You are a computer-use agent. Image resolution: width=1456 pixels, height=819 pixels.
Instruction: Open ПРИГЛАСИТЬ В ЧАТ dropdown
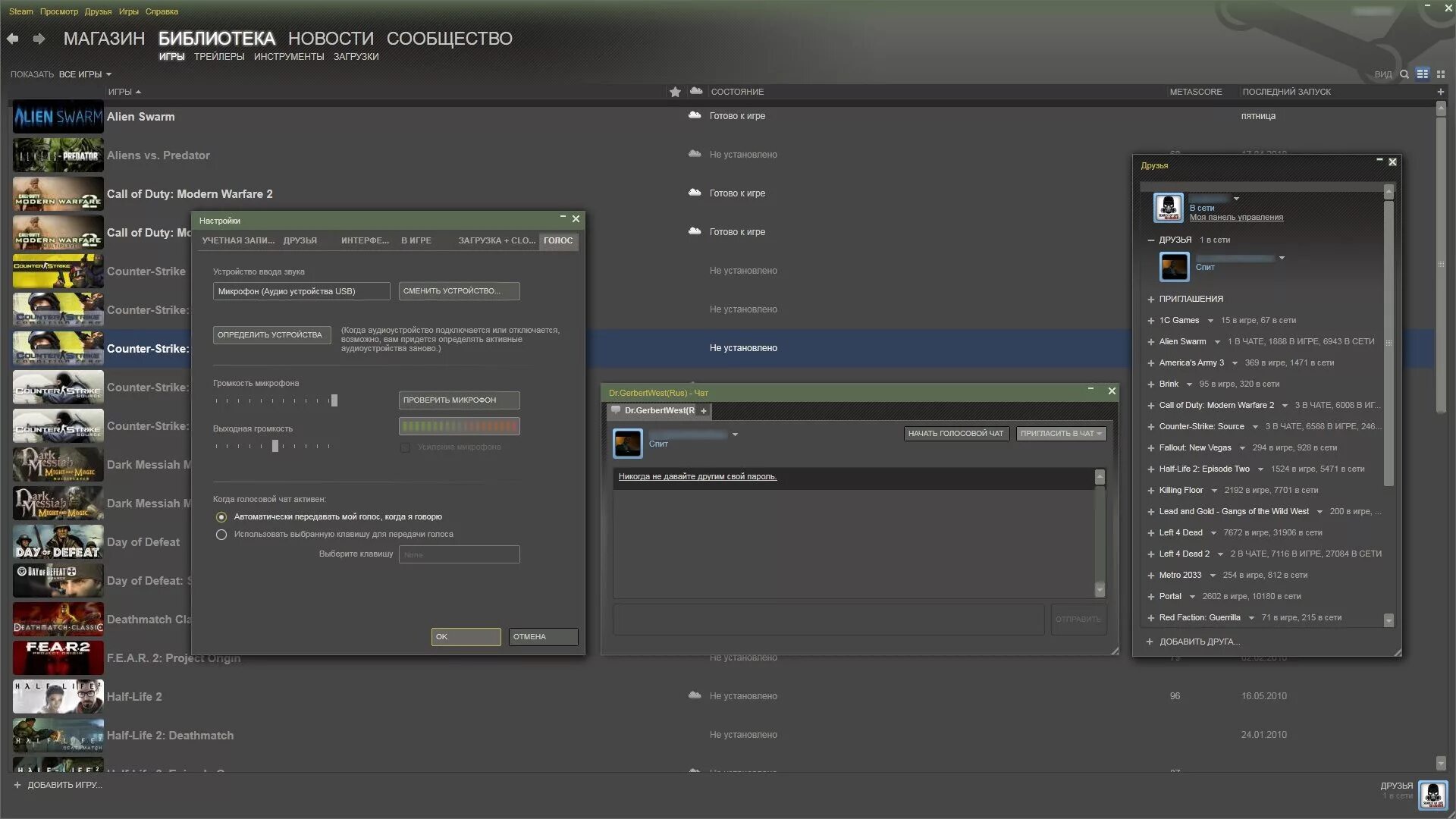(1061, 434)
